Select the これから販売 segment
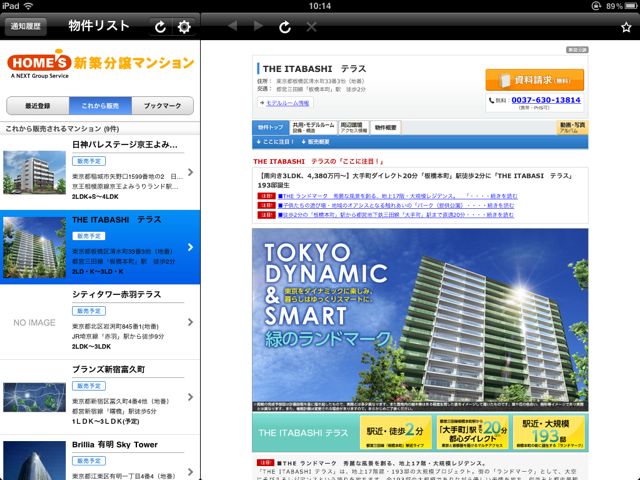Viewport: 640px width, 480px height. pos(100,106)
